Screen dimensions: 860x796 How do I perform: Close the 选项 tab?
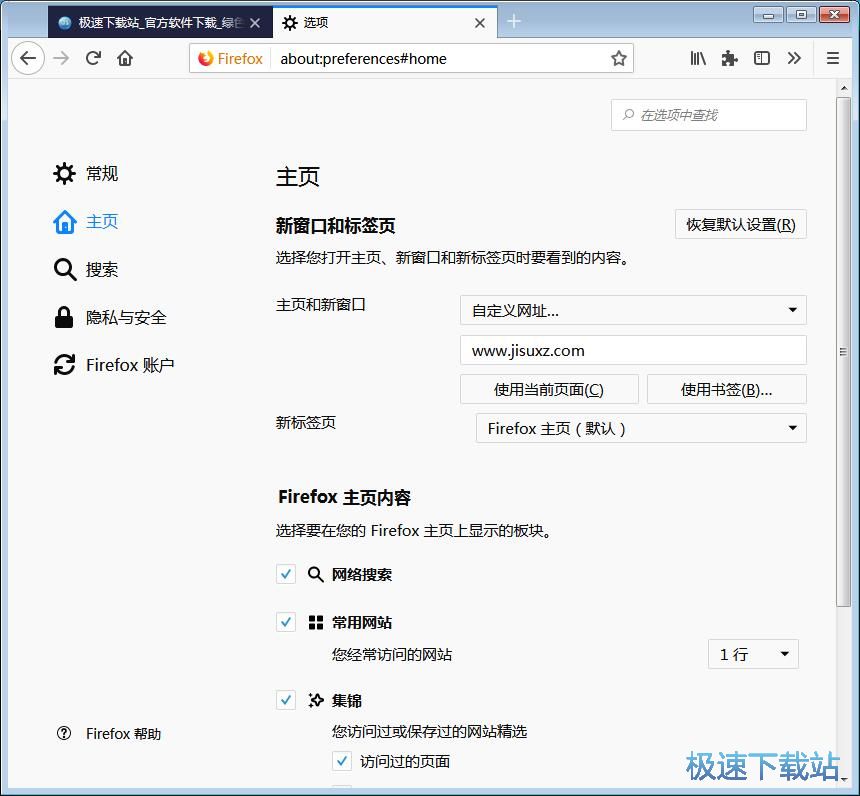[x=480, y=23]
